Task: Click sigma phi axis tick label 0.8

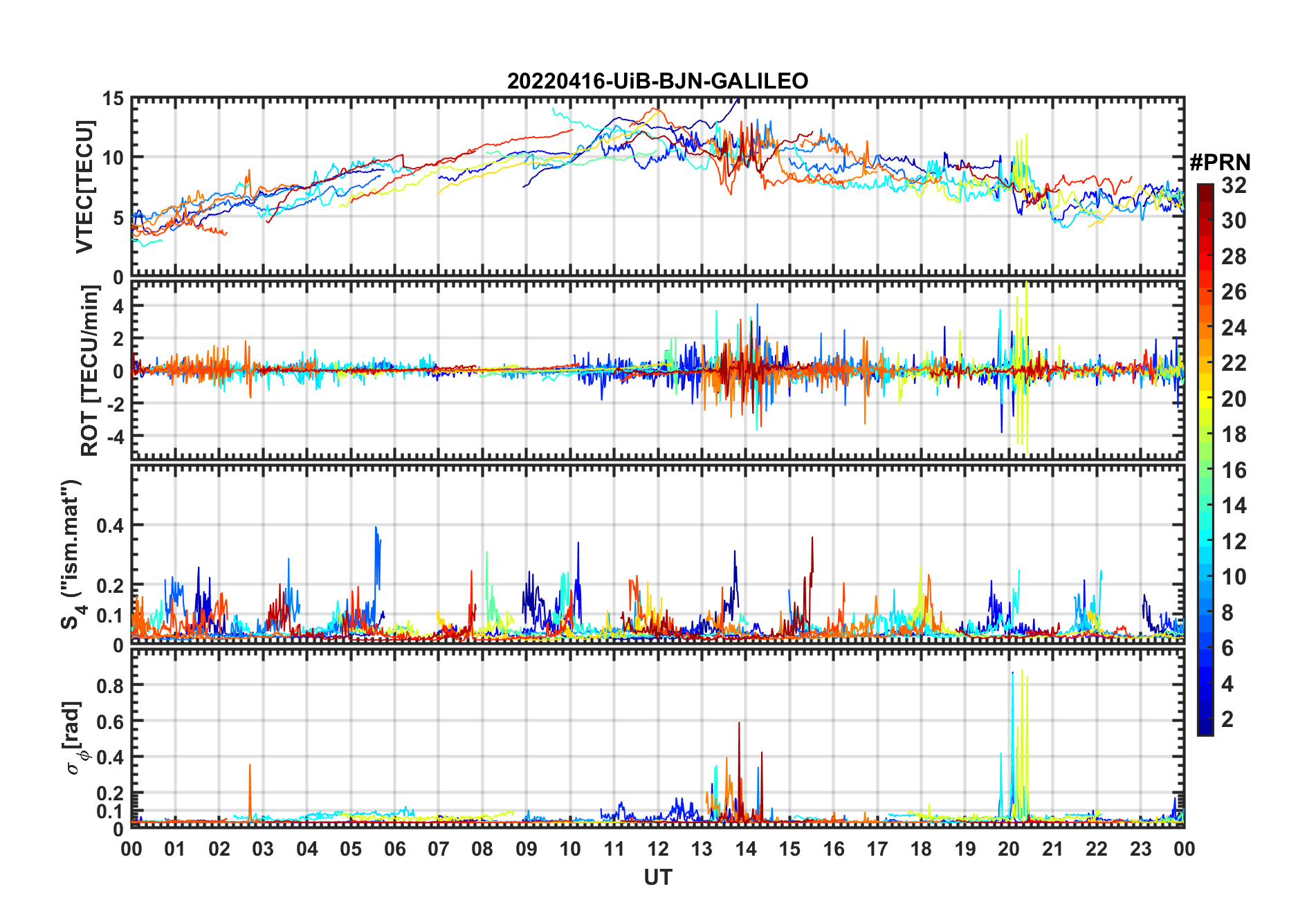Action: (x=110, y=686)
